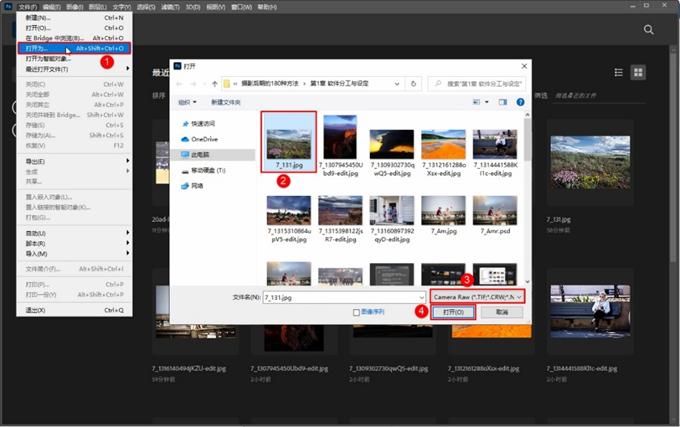Screen dimensions: 680x427
Task: Select OneDrive in the navigation pane
Action: click(x=203, y=139)
